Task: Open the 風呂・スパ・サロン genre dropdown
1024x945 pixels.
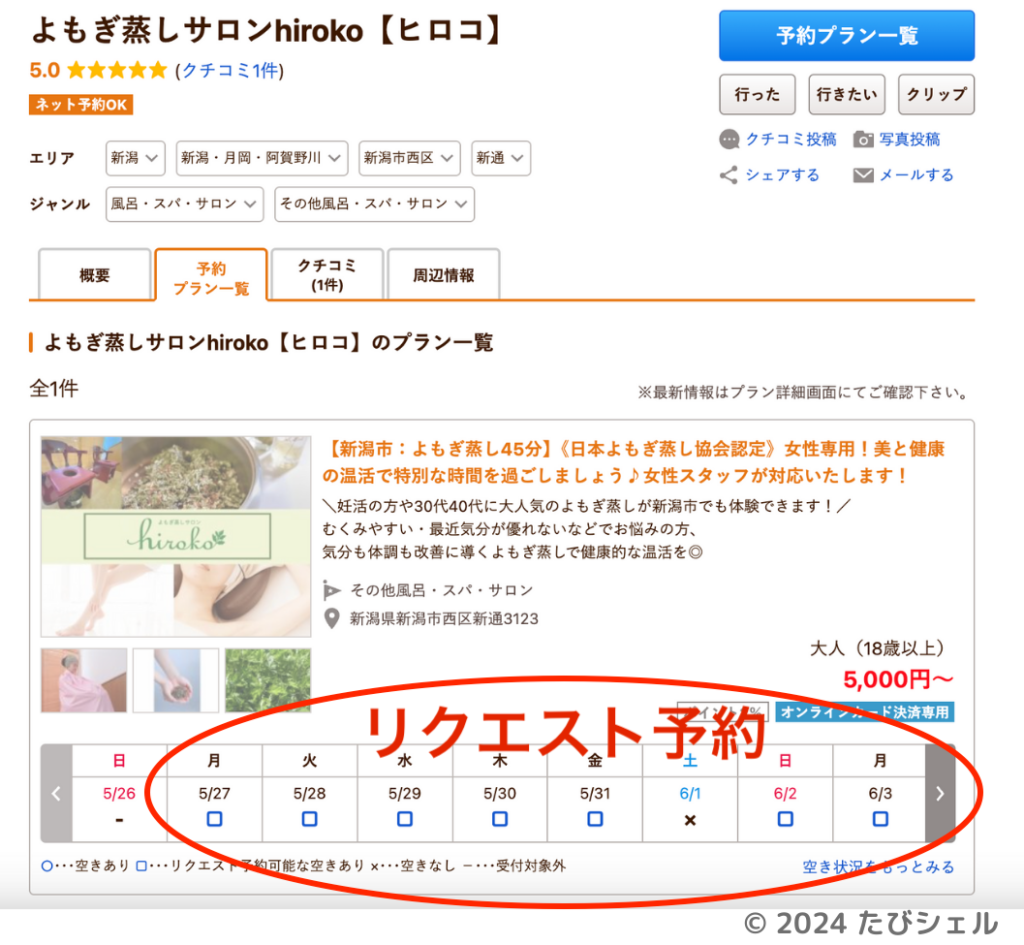Action: coord(184,204)
